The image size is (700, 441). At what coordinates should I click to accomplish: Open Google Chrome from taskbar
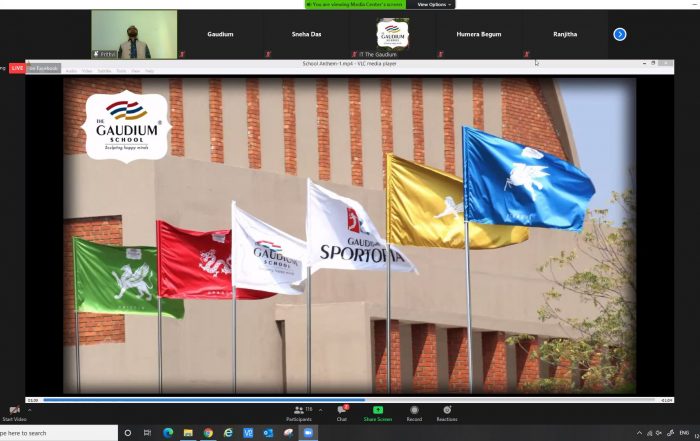[208, 433]
